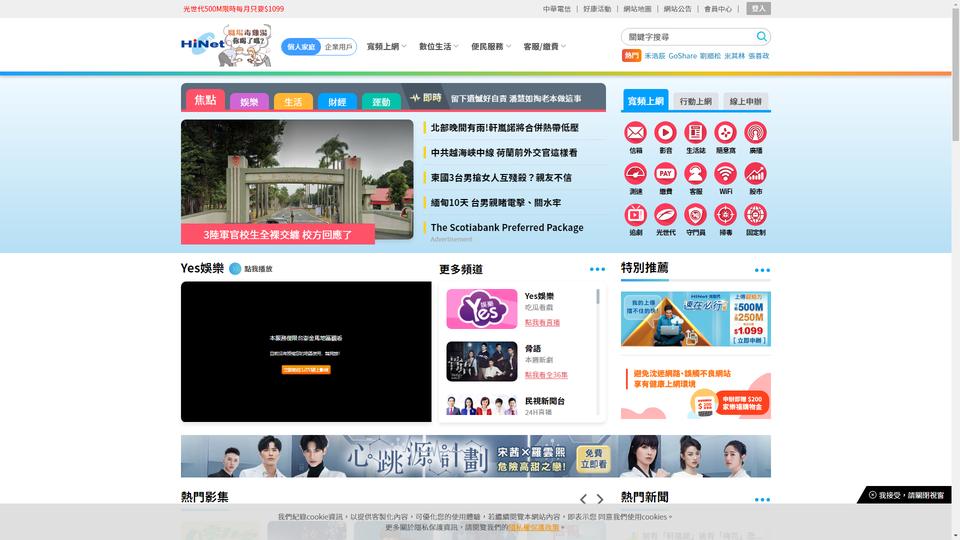The image size is (960, 540).
Task: Click the game controller icon beside 生活誌
Action: click(x=726, y=133)
